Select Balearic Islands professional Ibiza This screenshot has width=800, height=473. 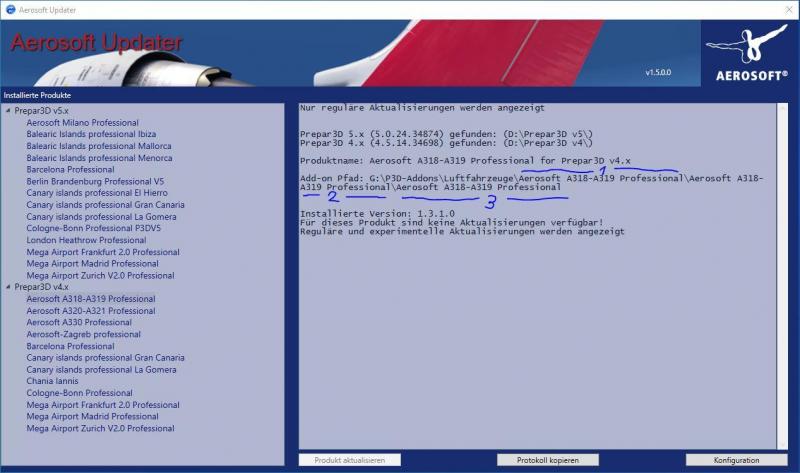point(91,134)
